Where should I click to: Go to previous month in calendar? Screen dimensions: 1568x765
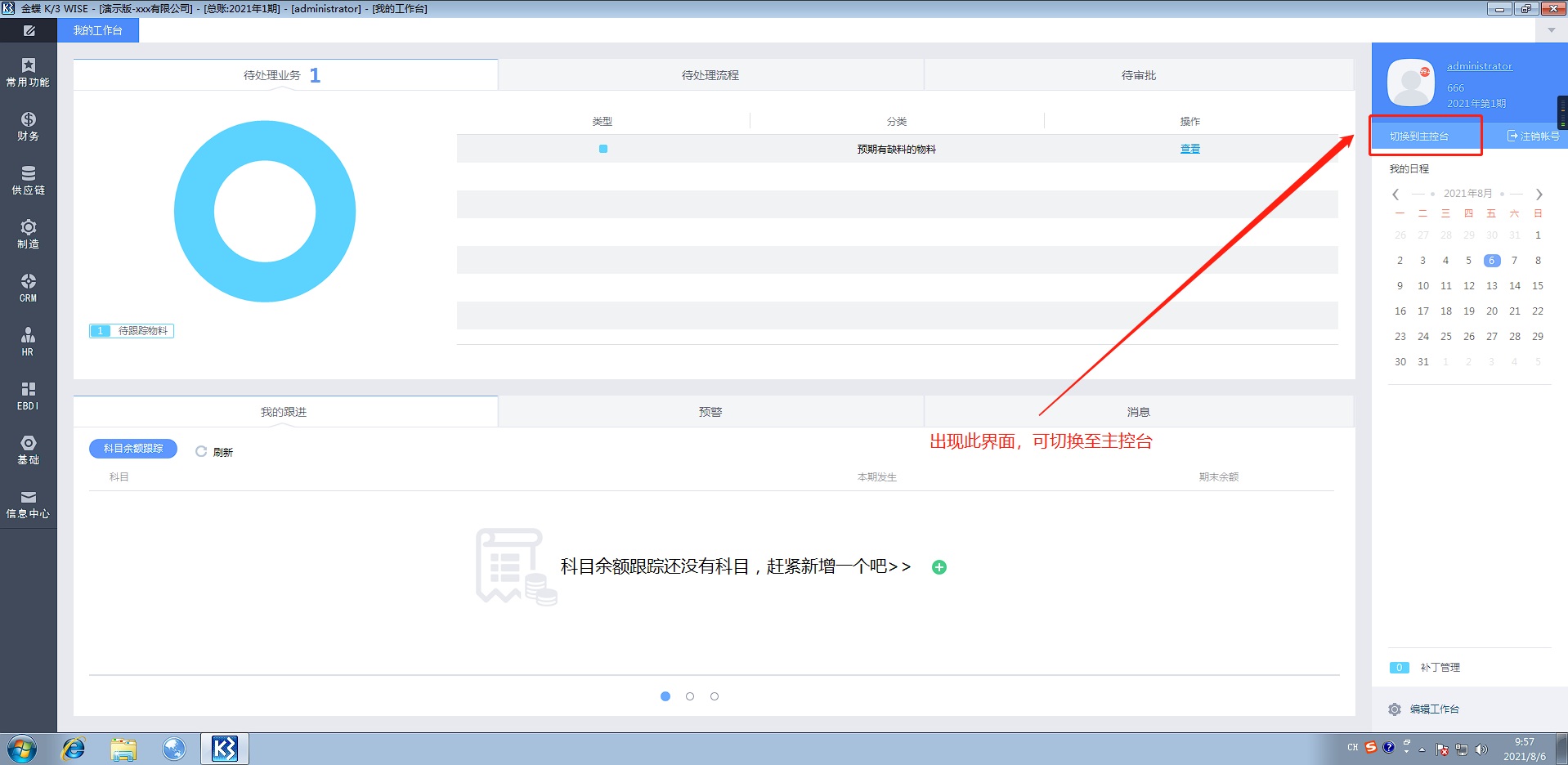pos(1396,194)
